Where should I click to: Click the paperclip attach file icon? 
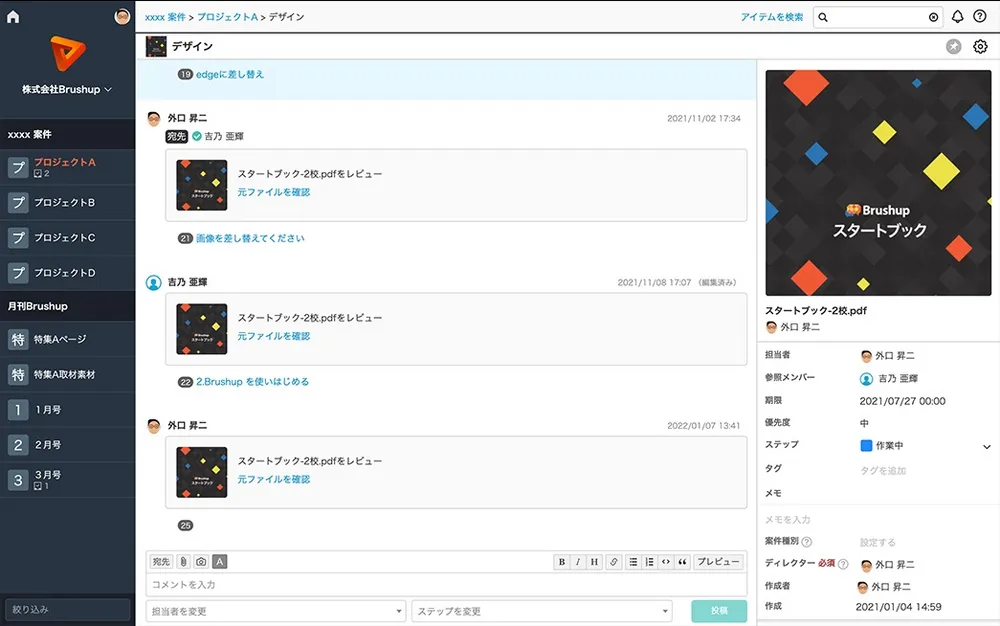(183, 562)
